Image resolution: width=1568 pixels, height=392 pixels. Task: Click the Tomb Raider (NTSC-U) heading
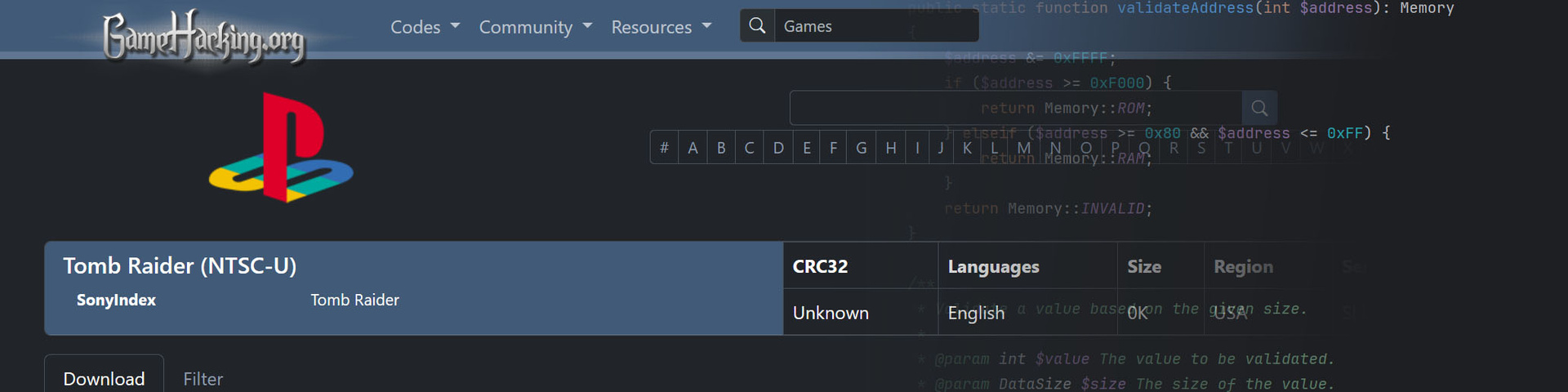tap(180, 265)
